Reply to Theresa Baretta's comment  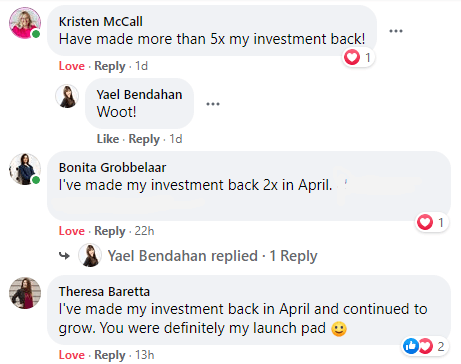pos(110,355)
